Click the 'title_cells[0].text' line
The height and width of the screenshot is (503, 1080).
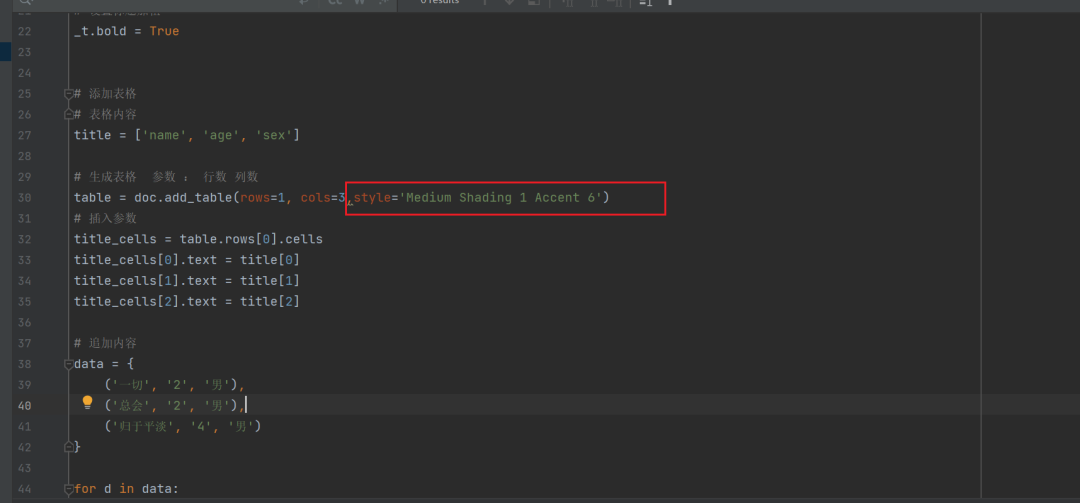click(x=187, y=260)
